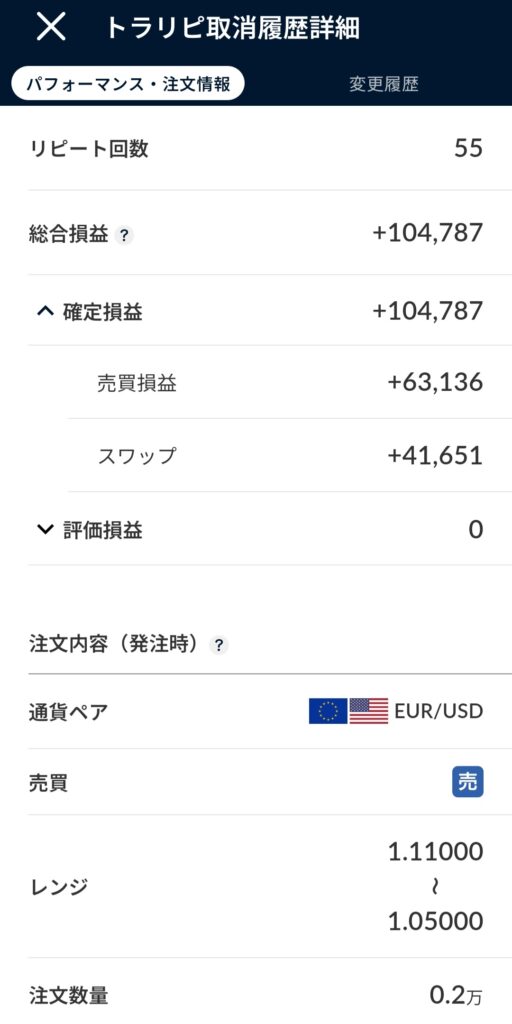Select the スワップ amount +41,651
Viewport: 512px width, 1024px height.
436,455
